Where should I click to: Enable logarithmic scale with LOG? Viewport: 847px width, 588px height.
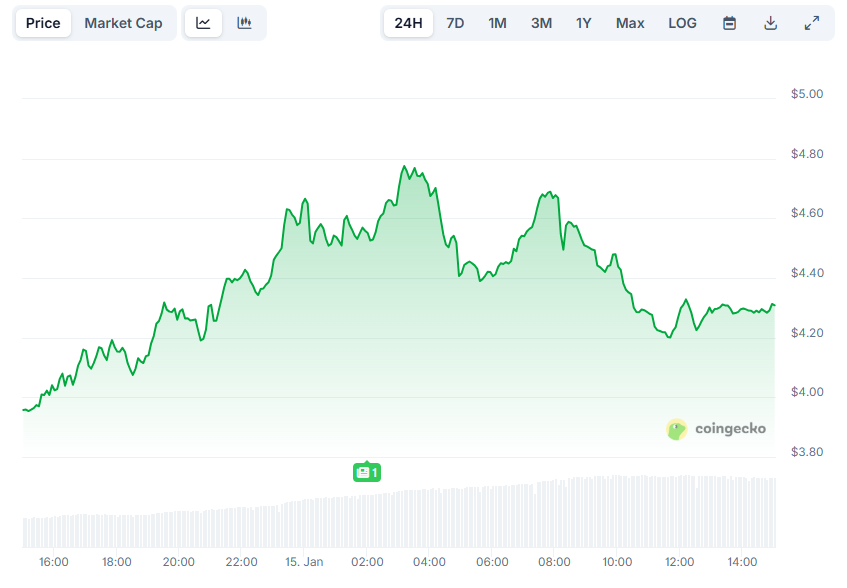[x=682, y=22]
